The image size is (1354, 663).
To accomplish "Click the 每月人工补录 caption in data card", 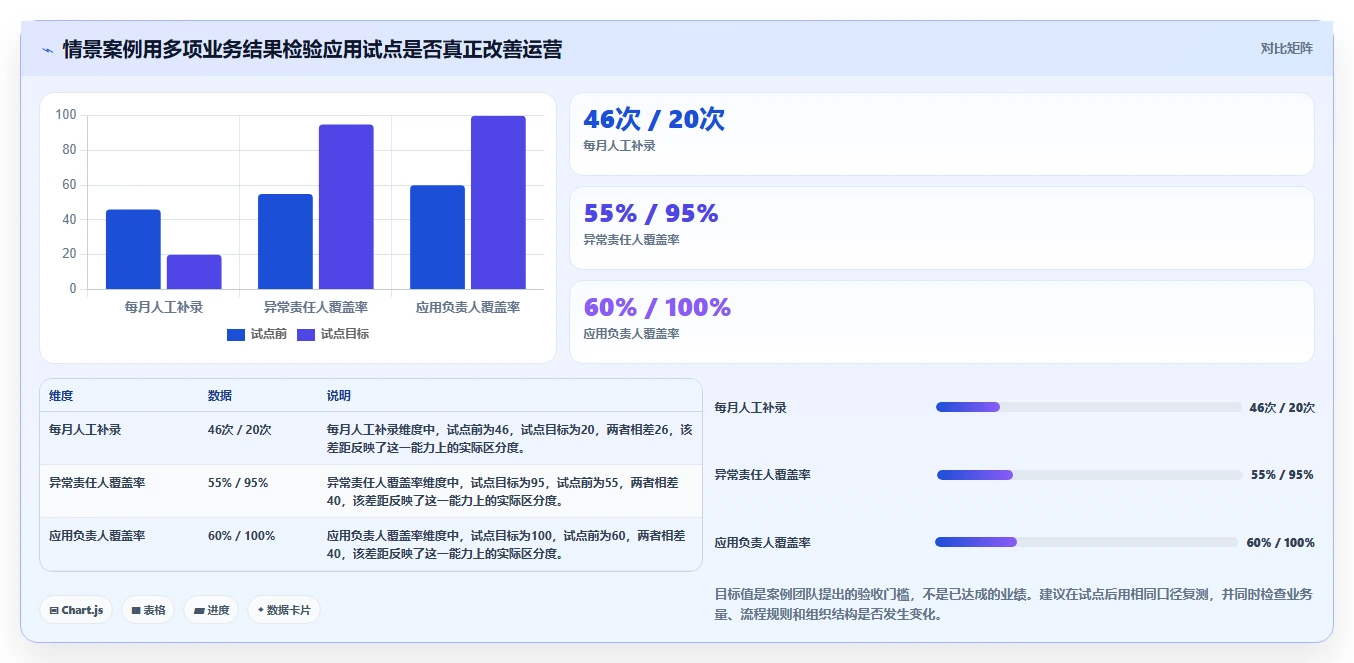I will 620,146.
